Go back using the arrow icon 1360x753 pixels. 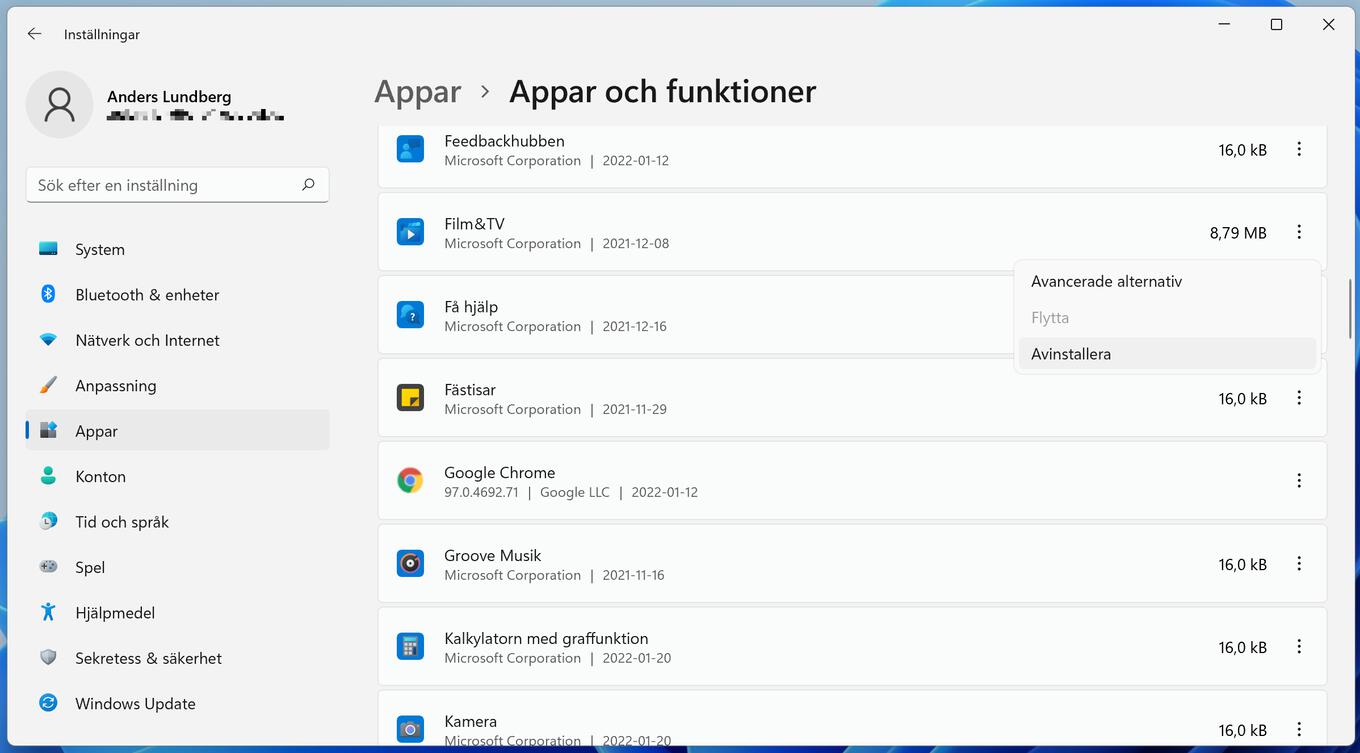coord(35,34)
